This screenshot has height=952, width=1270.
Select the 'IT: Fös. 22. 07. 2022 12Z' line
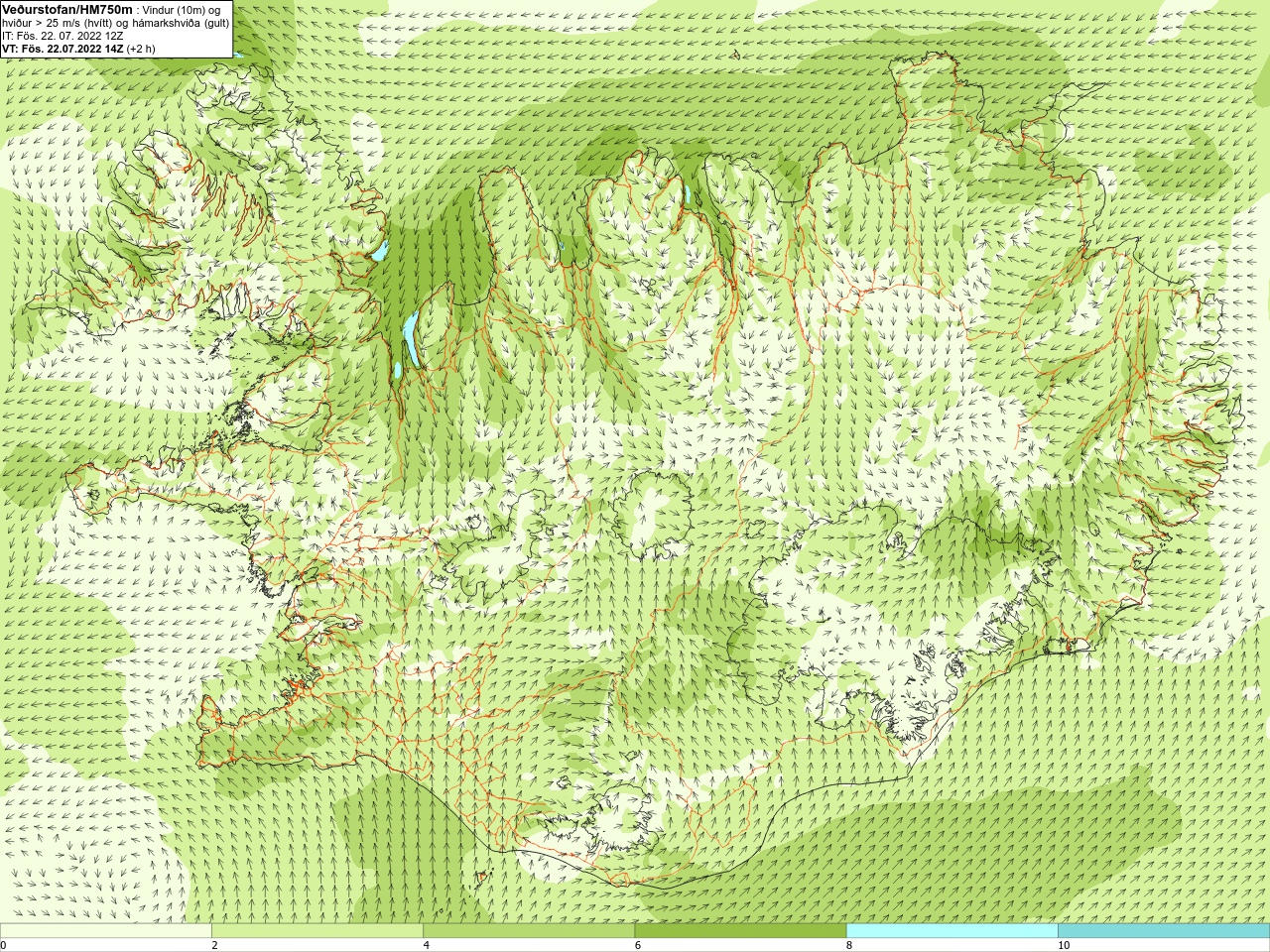click(63, 35)
